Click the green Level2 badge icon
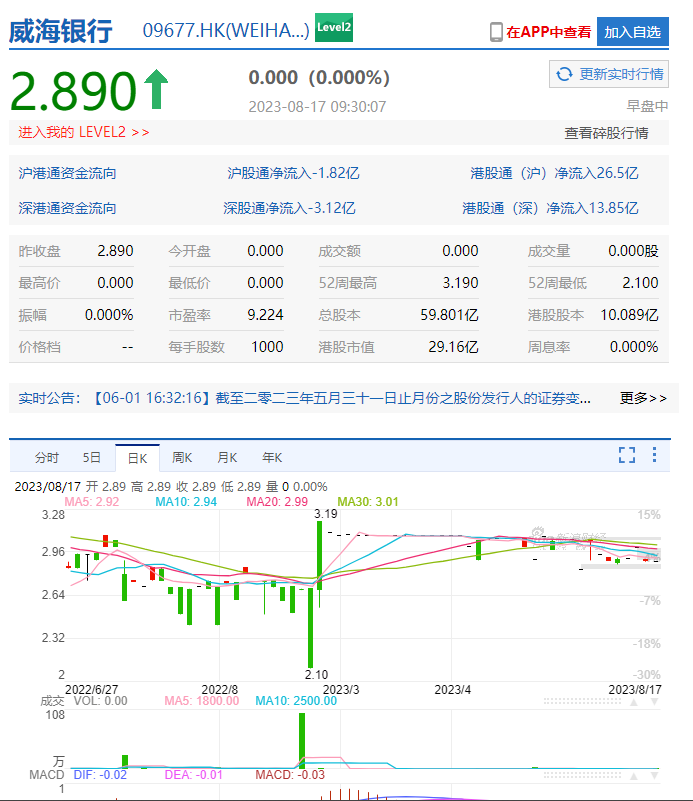The height and width of the screenshot is (801, 693). (333, 27)
